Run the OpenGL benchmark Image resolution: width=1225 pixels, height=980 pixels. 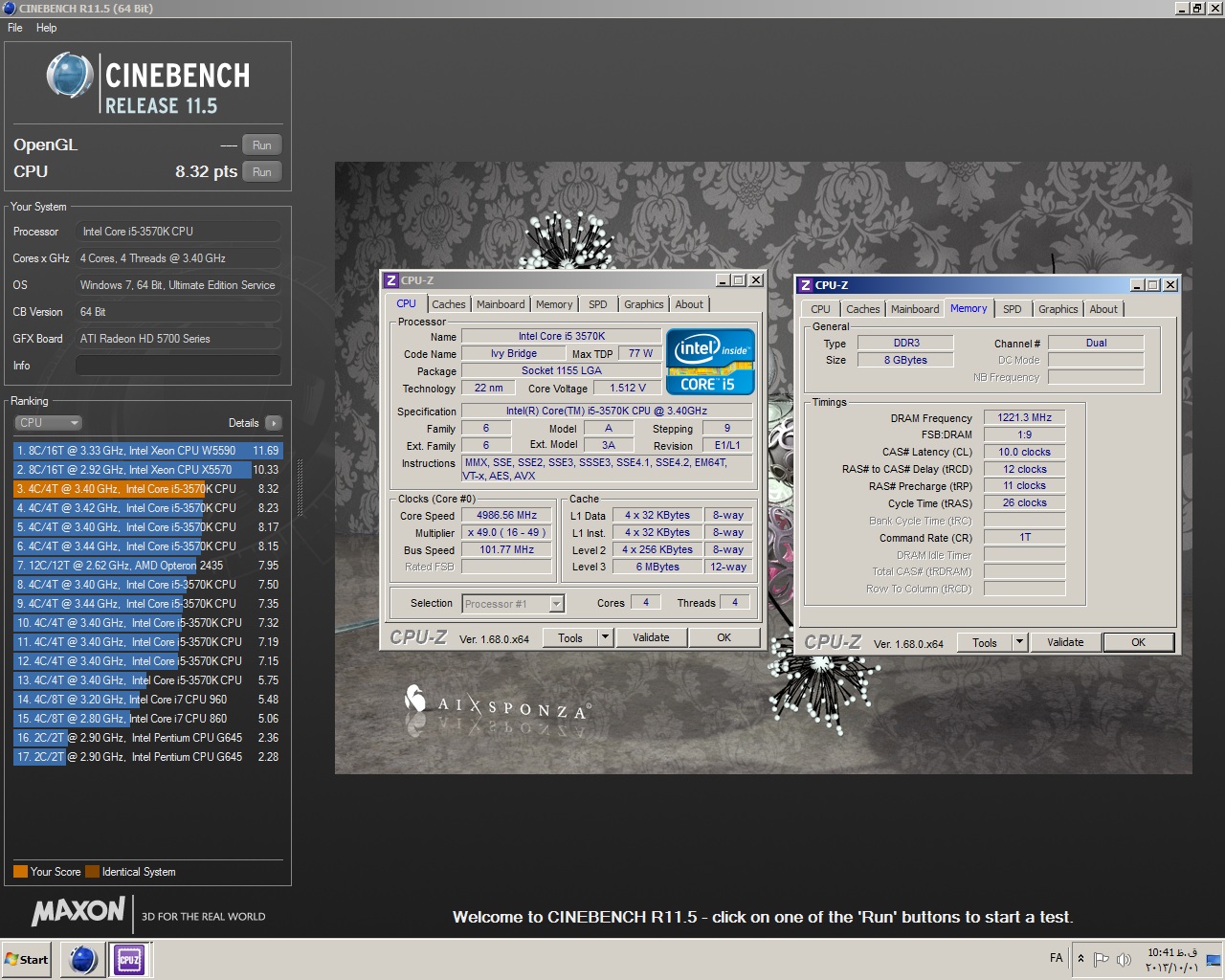pos(261,145)
